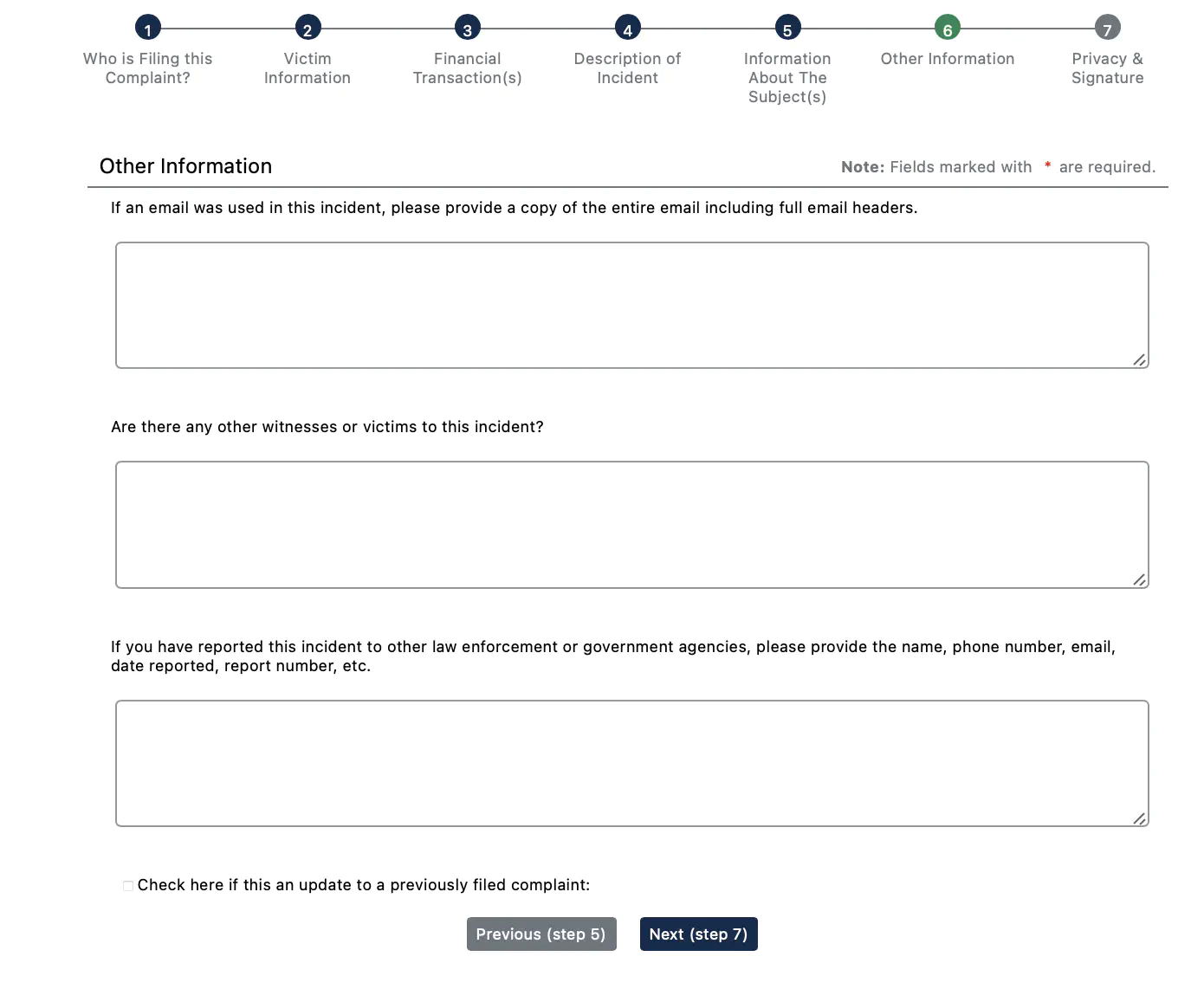Open Who is Filing this Complaint step
Image resolution: width=1204 pixels, height=989 pixels.
pyautogui.click(x=148, y=68)
